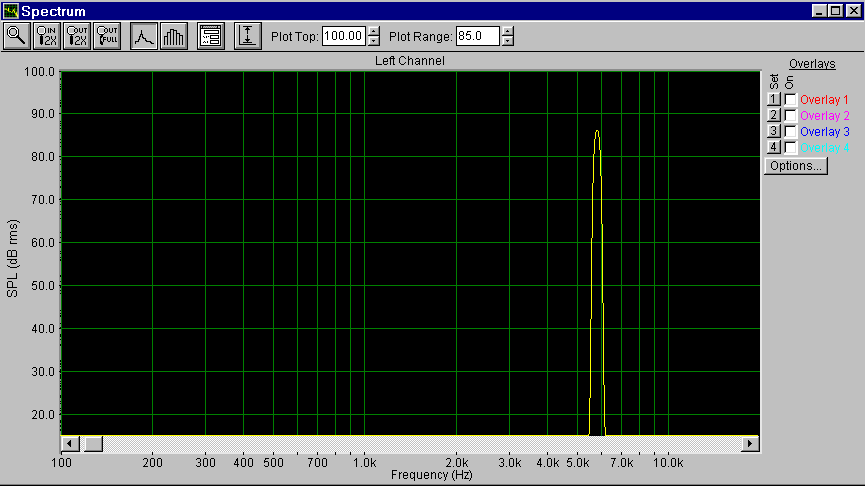Click the Plot Range value field
The height and width of the screenshot is (486, 865).
tap(478, 36)
